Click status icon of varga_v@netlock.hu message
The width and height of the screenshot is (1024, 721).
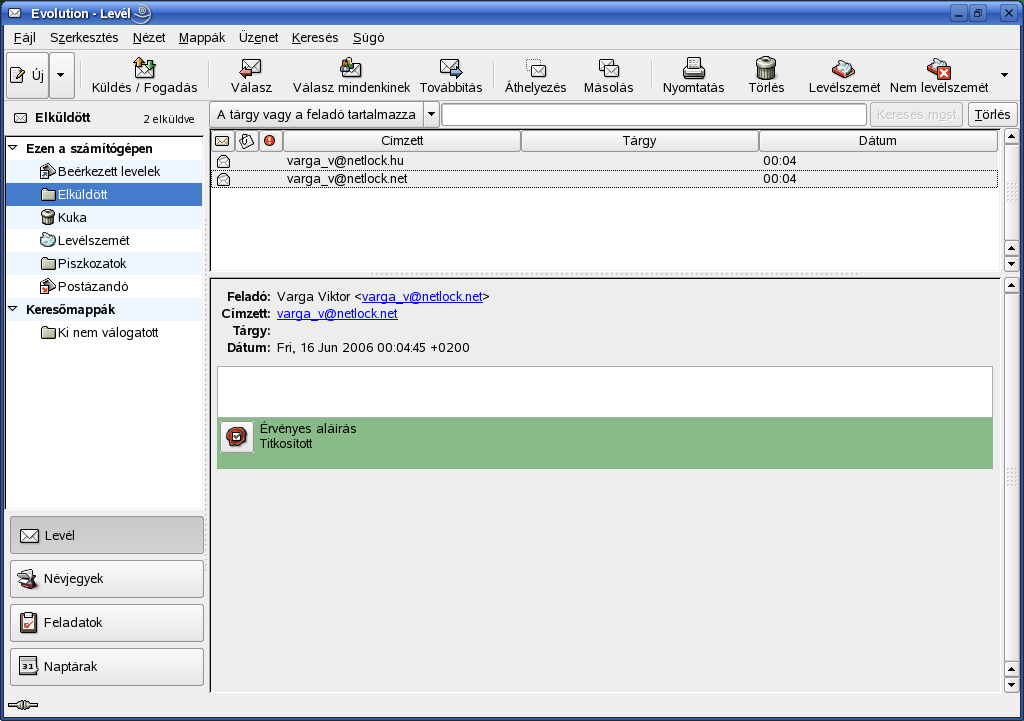point(223,161)
